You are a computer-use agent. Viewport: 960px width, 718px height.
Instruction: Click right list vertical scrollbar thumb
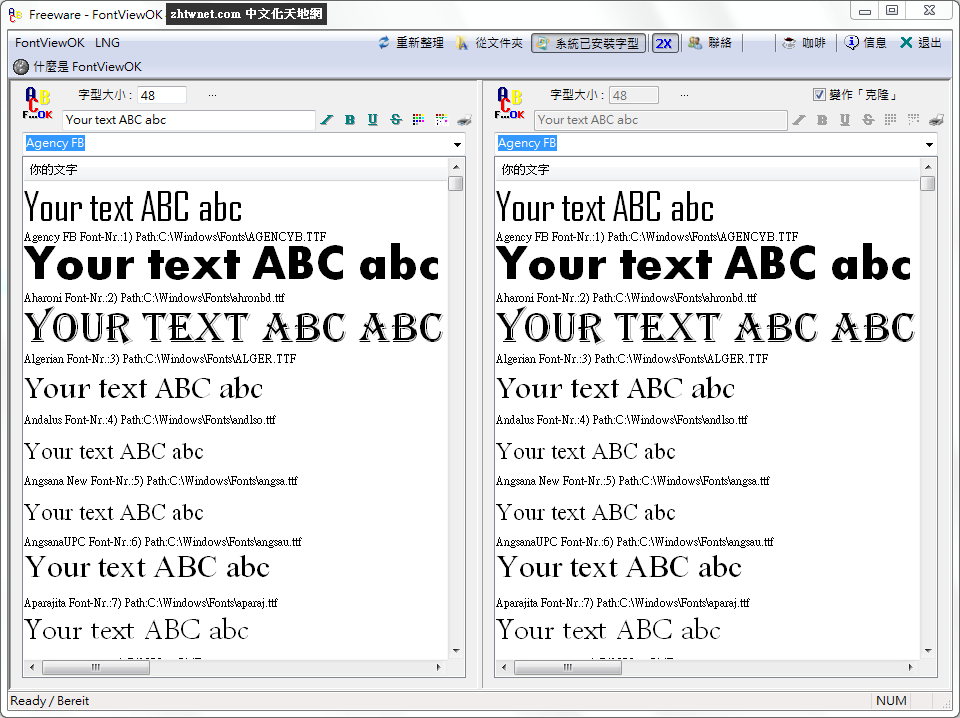tap(928, 184)
